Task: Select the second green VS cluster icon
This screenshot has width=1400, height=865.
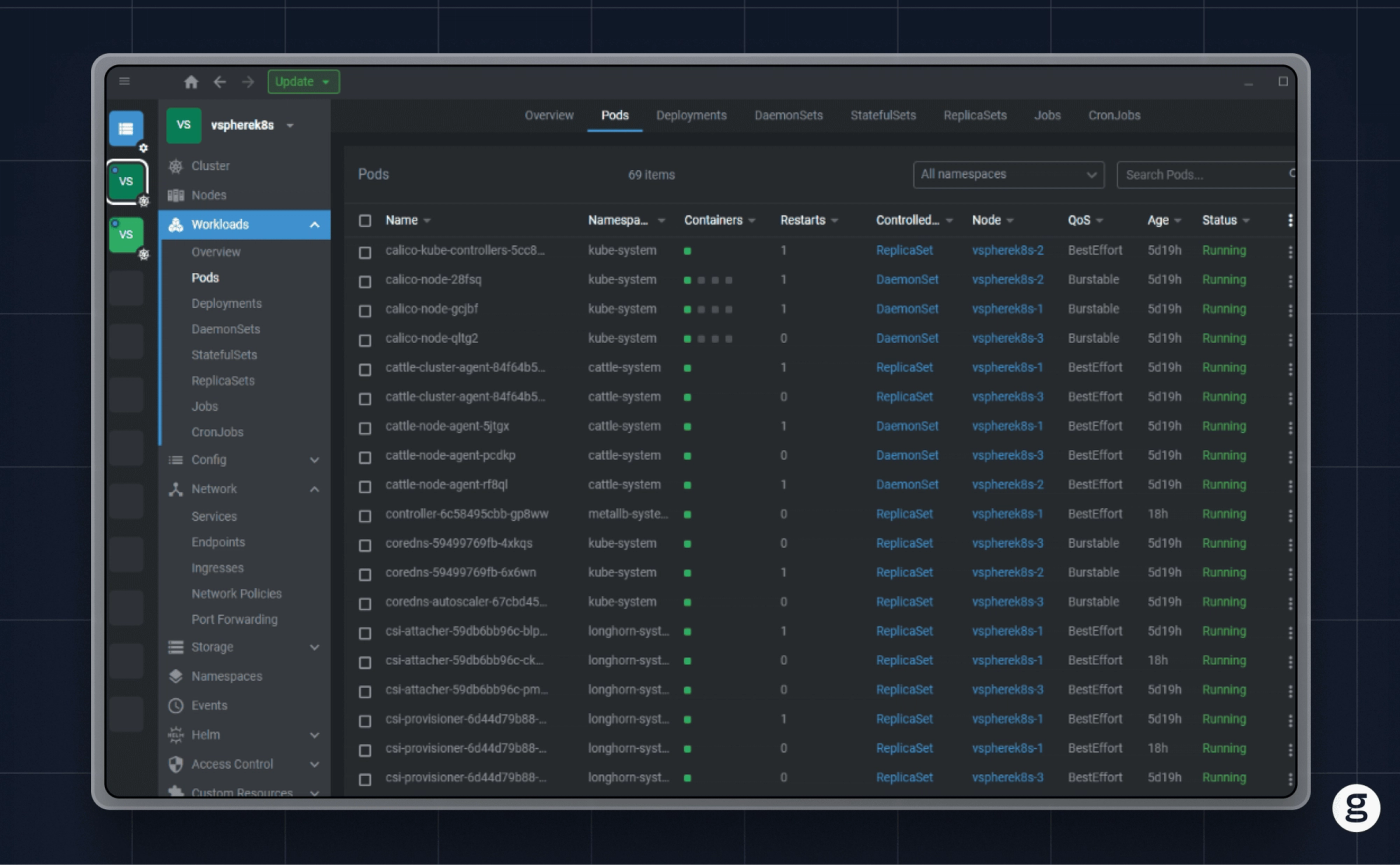Action: 126,235
